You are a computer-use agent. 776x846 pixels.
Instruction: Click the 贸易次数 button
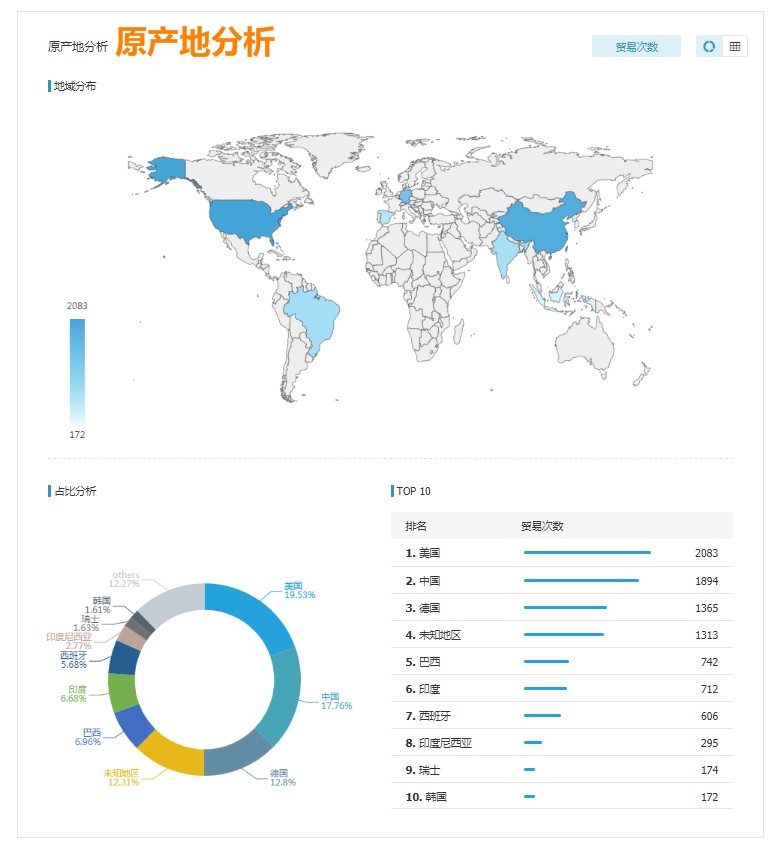[x=636, y=46]
